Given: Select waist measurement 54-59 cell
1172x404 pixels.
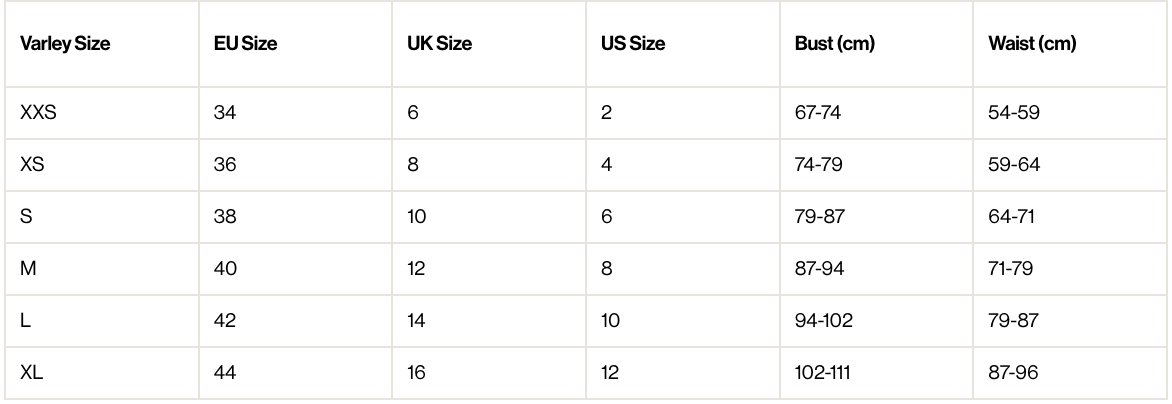Looking at the screenshot, I should 1014,112.
